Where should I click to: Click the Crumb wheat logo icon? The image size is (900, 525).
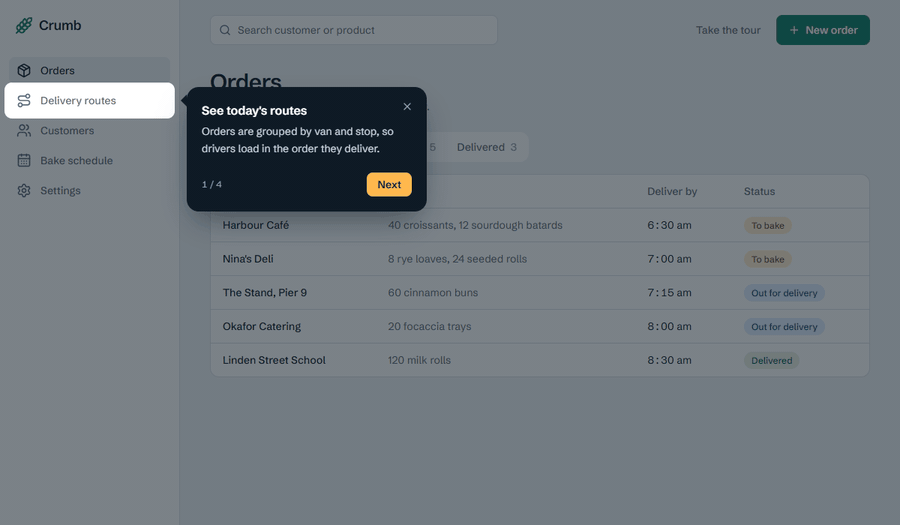point(24,25)
